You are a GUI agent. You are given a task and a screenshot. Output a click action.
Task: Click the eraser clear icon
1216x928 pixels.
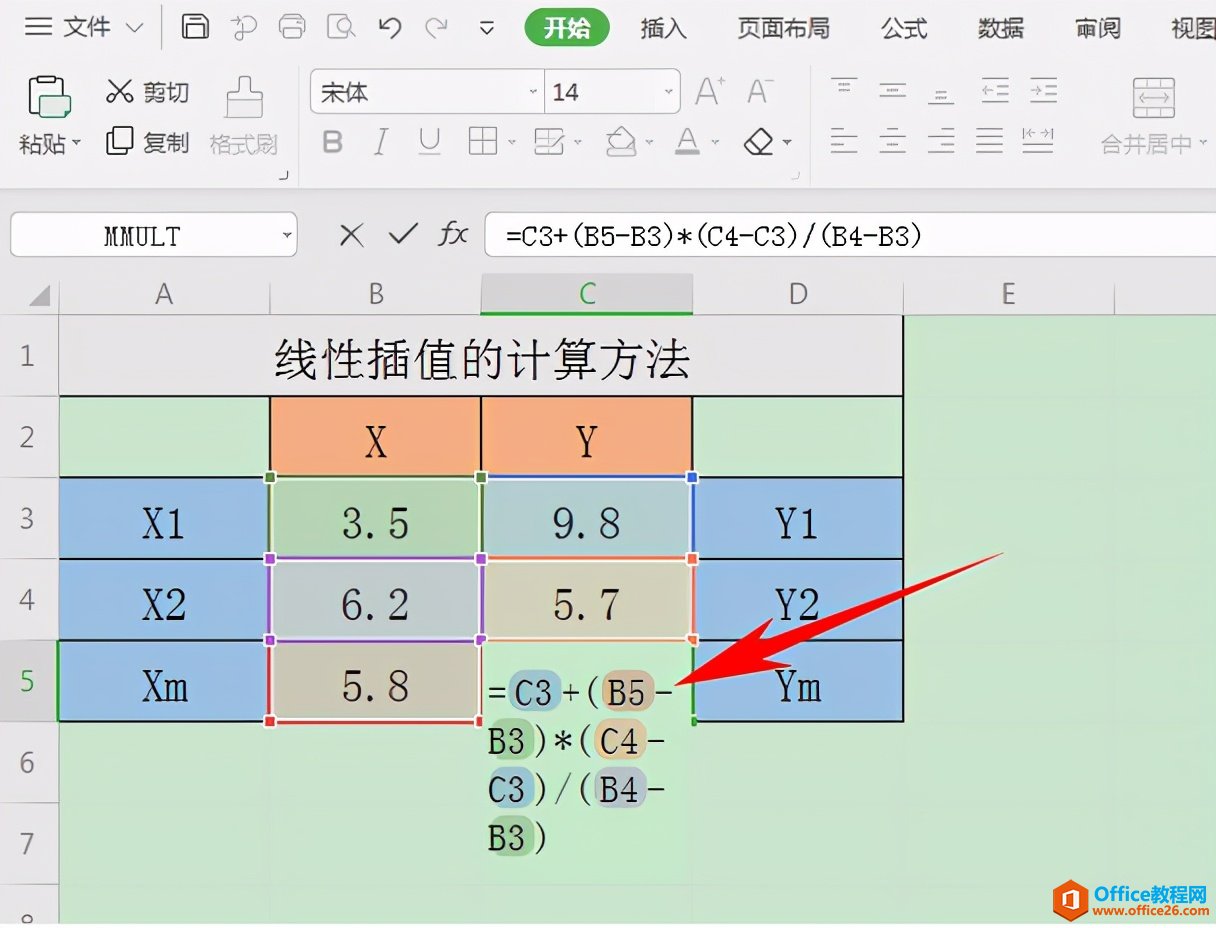coord(760,142)
